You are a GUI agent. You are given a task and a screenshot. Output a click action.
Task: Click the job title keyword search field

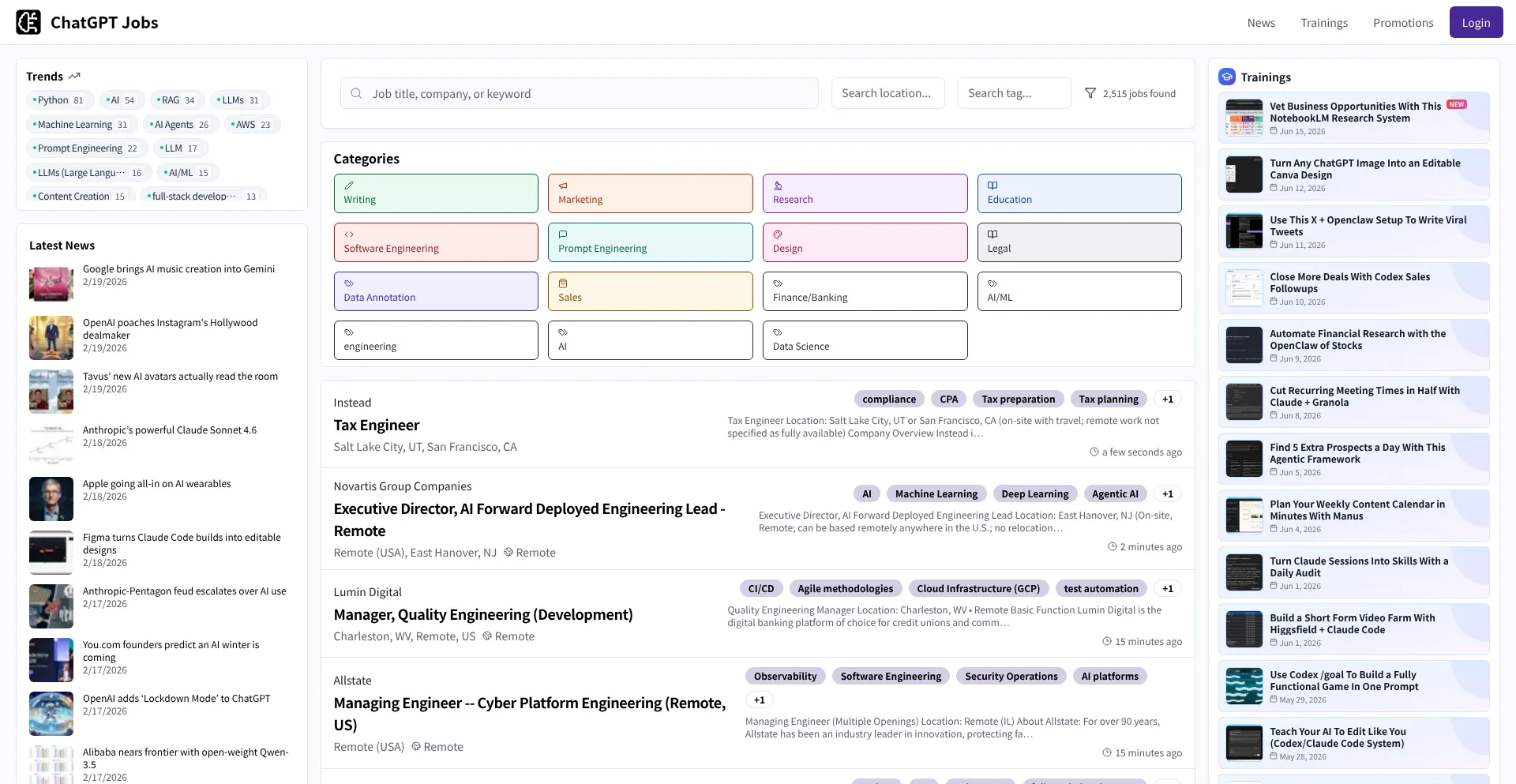point(580,93)
